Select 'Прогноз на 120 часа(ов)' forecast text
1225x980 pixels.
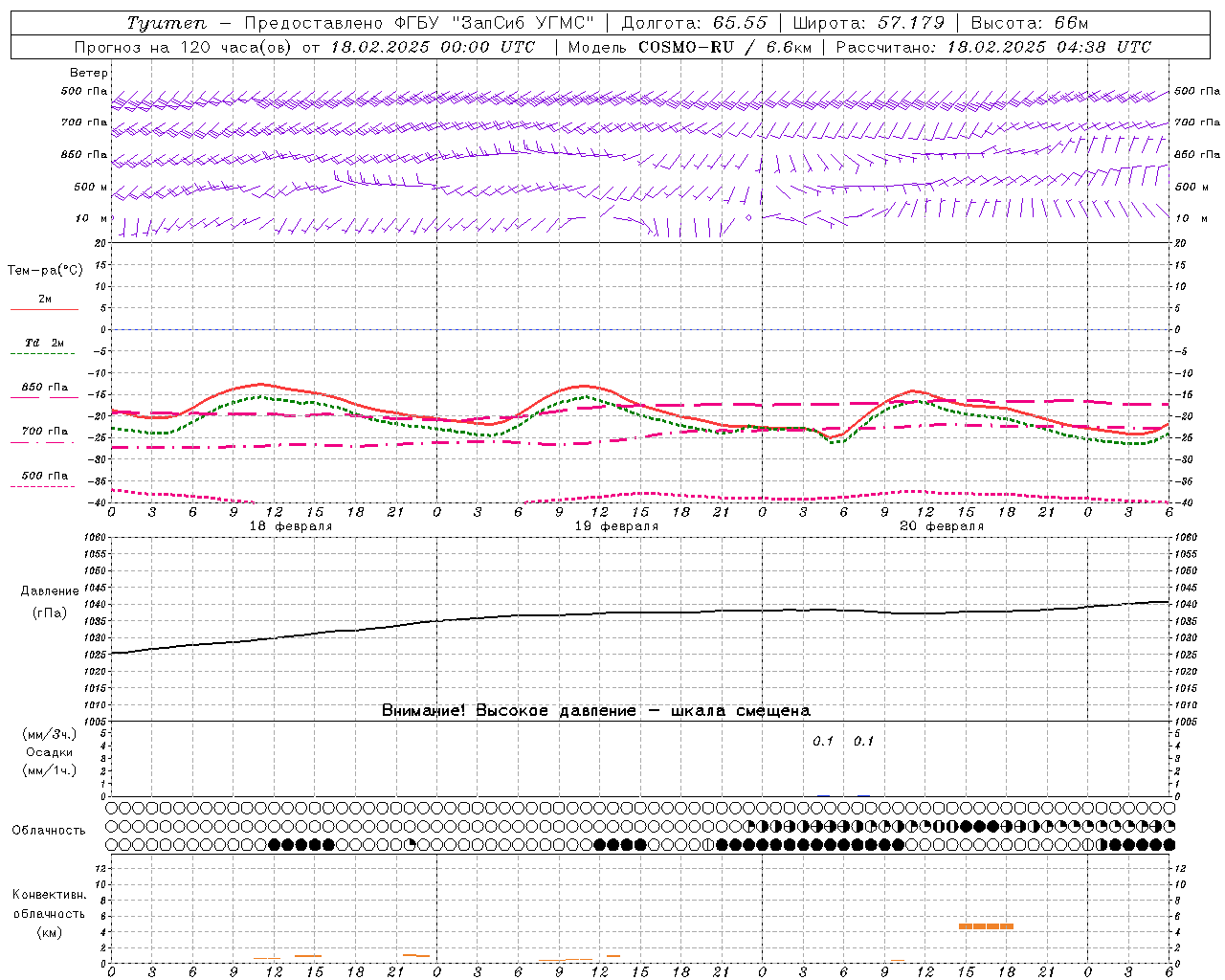pyautogui.click(x=184, y=47)
